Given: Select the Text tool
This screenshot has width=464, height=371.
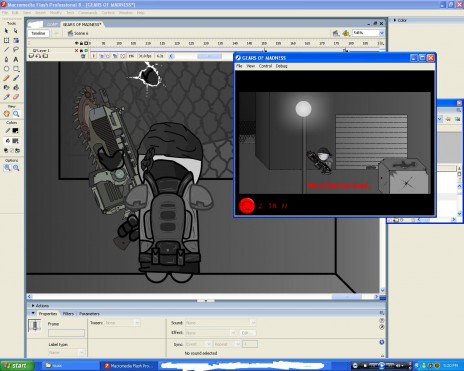Looking at the screenshot, I should click(x=16, y=59).
